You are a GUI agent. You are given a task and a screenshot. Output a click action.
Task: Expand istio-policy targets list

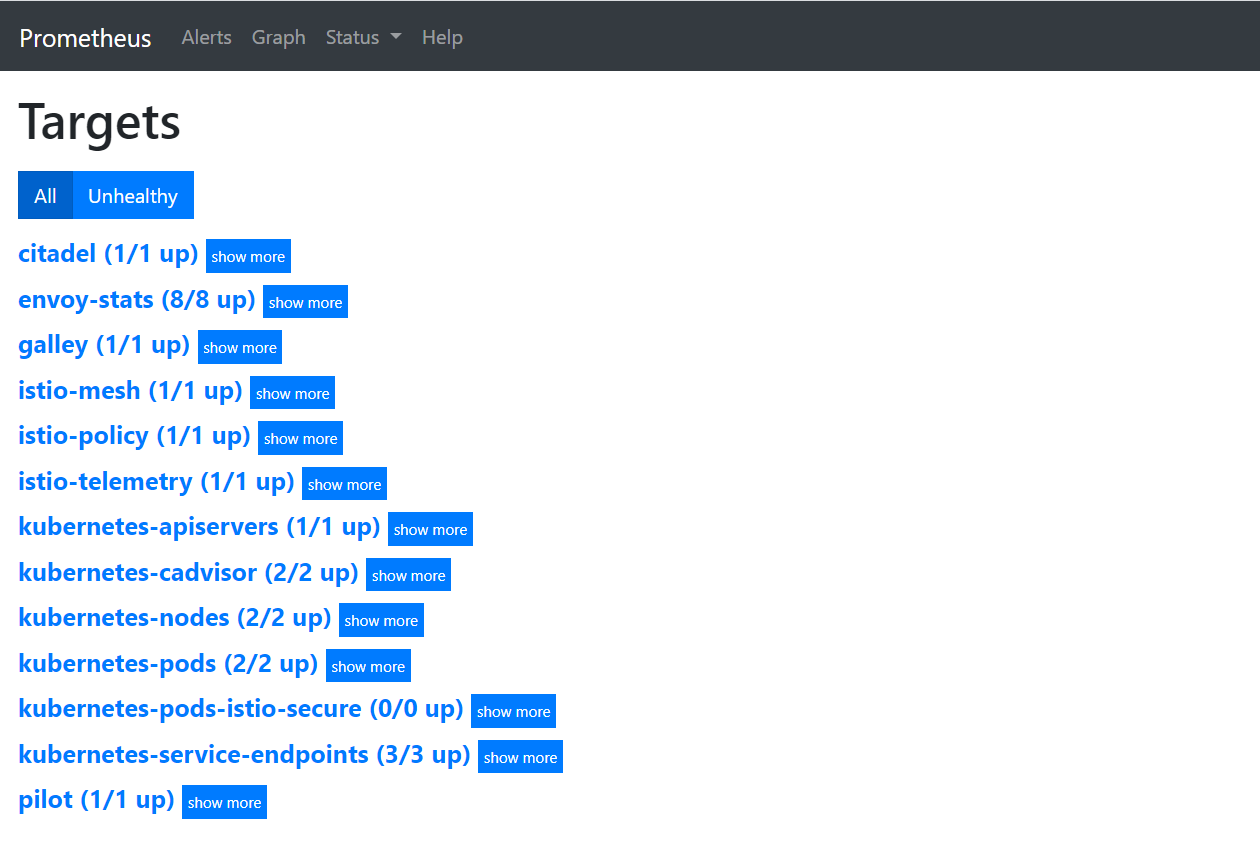click(300, 438)
